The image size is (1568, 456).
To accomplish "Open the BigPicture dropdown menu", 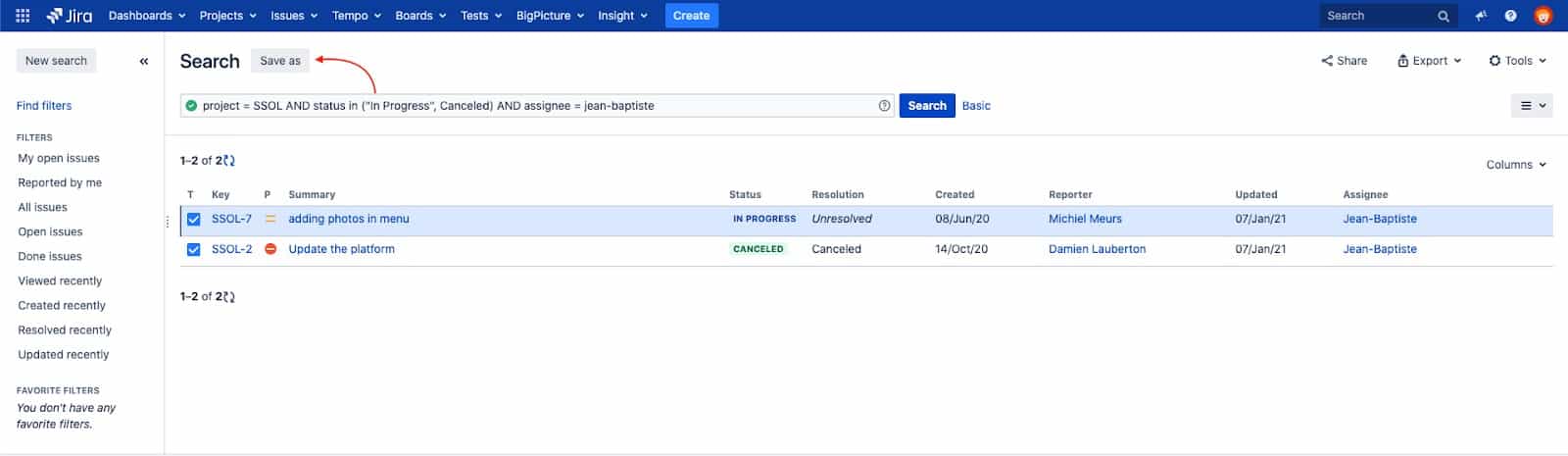I will [550, 16].
